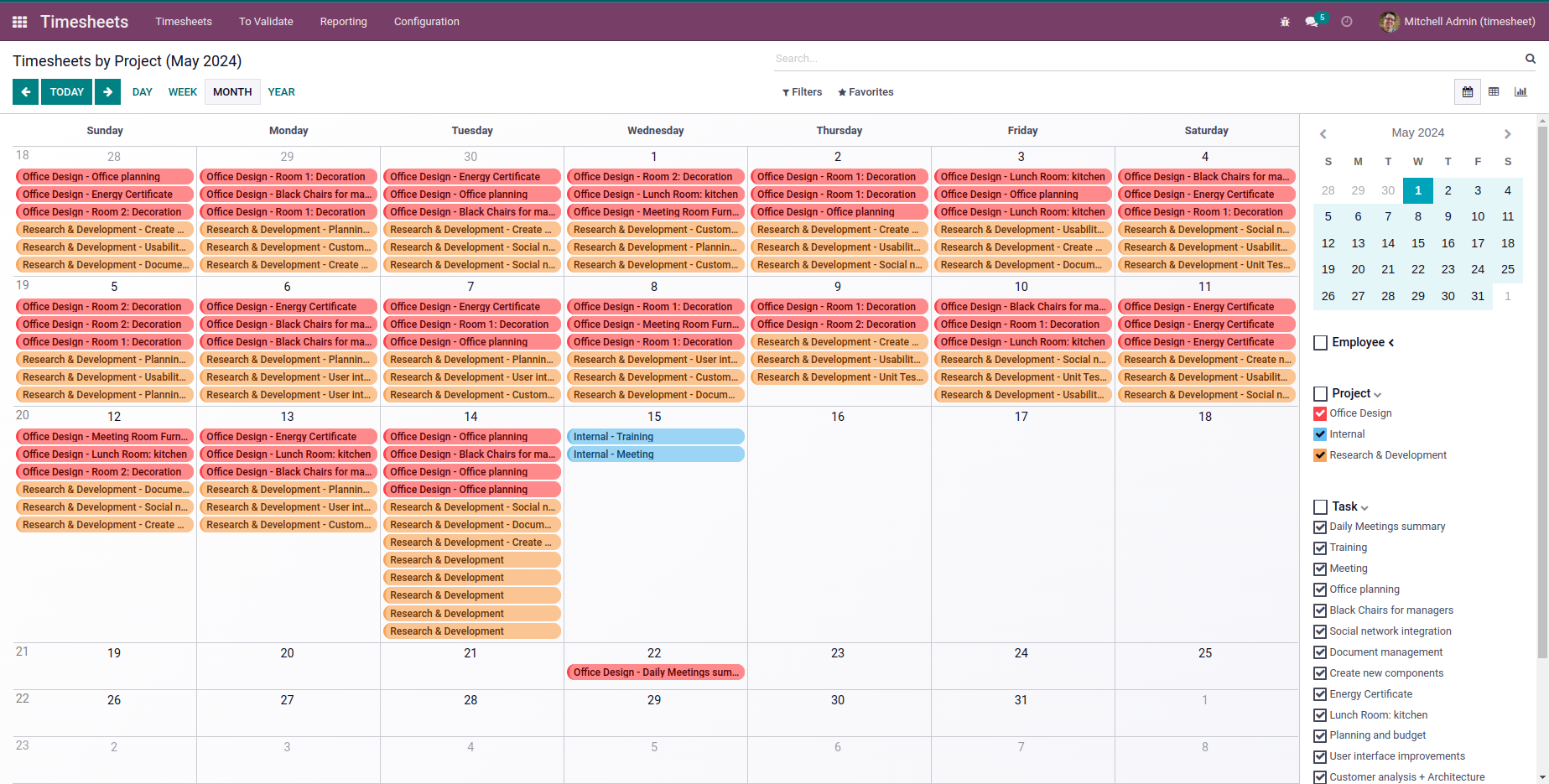
Task: Switch to graph view icon
Action: (1520, 92)
